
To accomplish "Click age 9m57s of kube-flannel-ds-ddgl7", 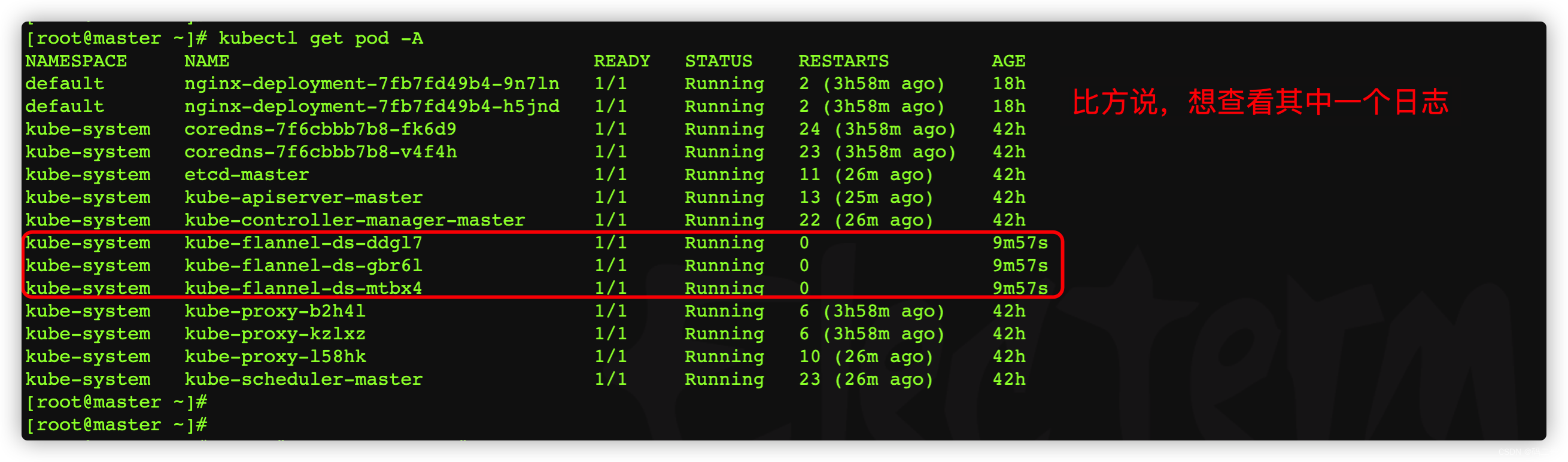I will tap(1020, 243).
